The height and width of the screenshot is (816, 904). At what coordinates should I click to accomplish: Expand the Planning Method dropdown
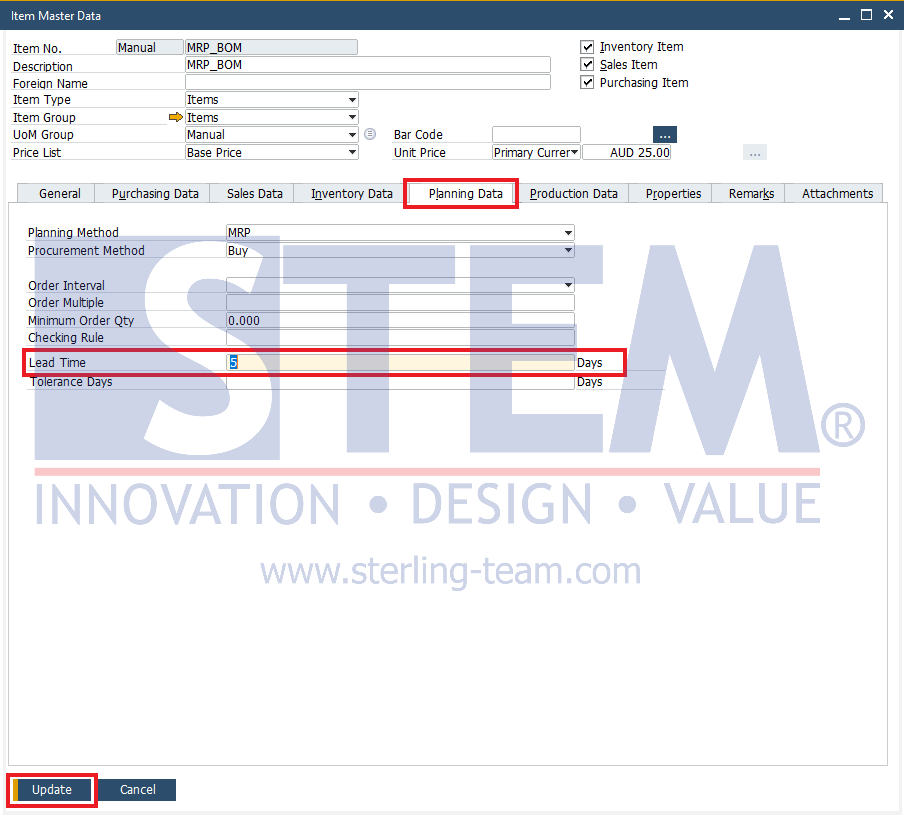tap(569, 233)
